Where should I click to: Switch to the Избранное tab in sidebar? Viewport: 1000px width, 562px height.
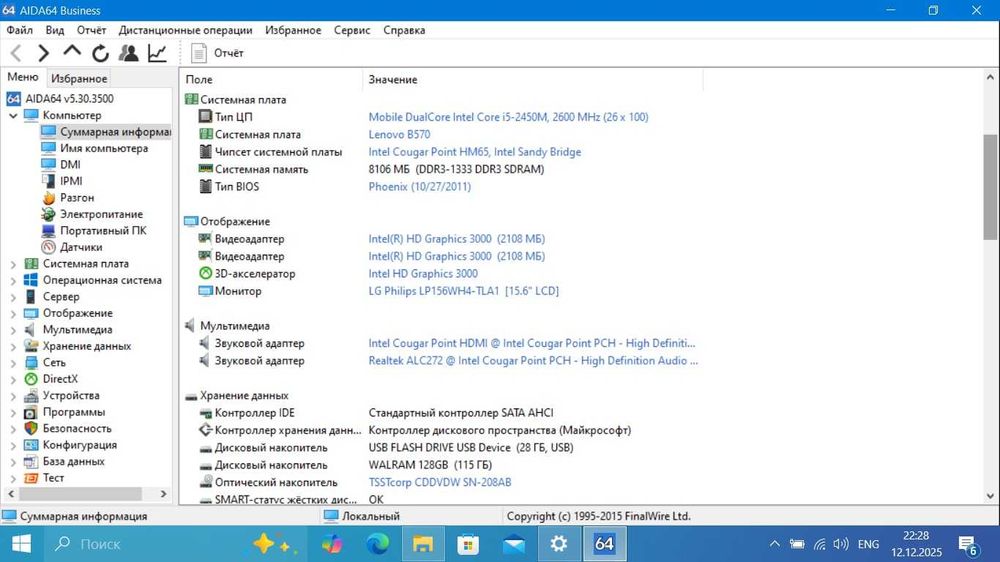coord(79,78)
